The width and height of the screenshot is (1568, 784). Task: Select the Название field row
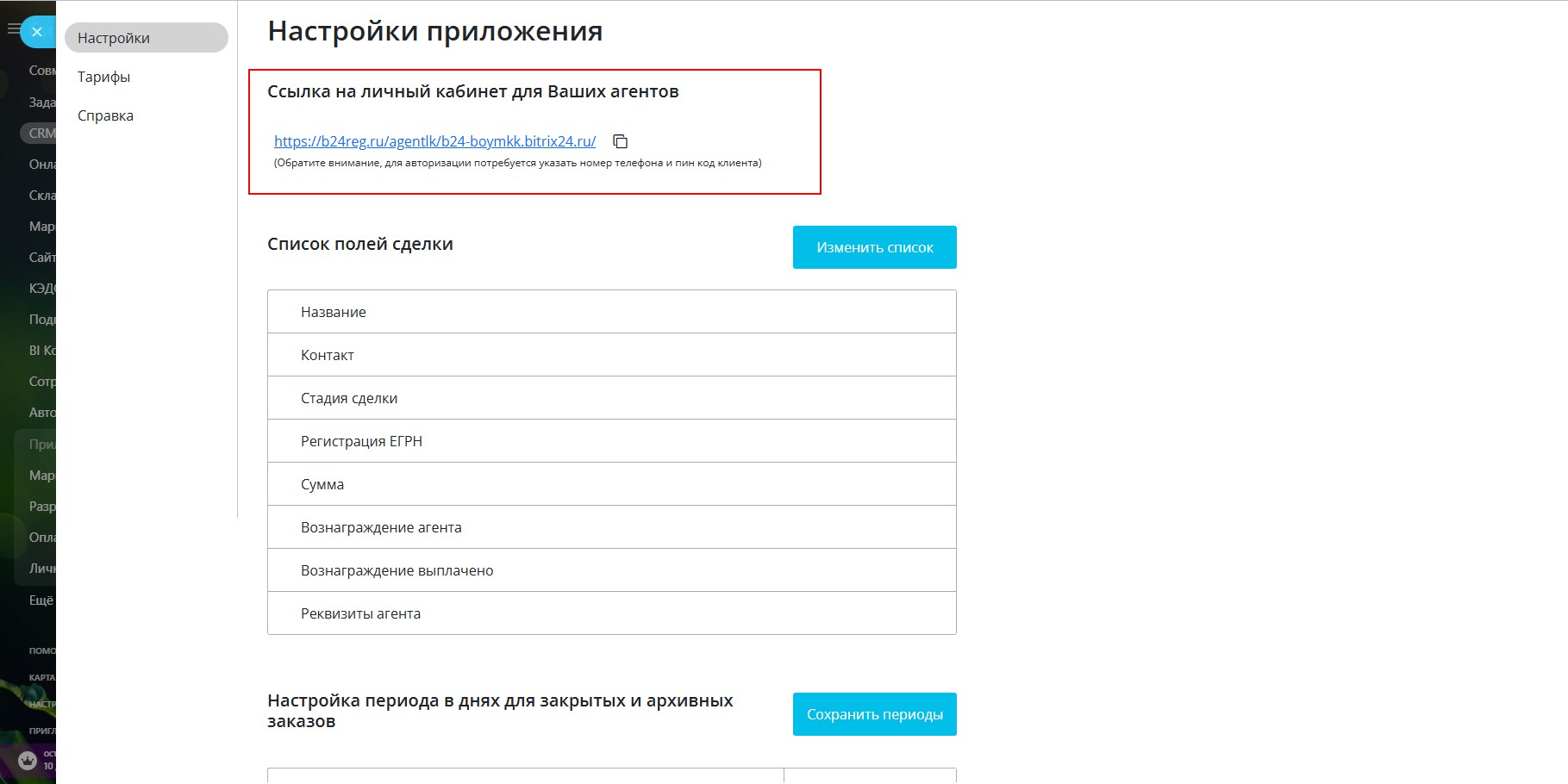coord(612,312)
